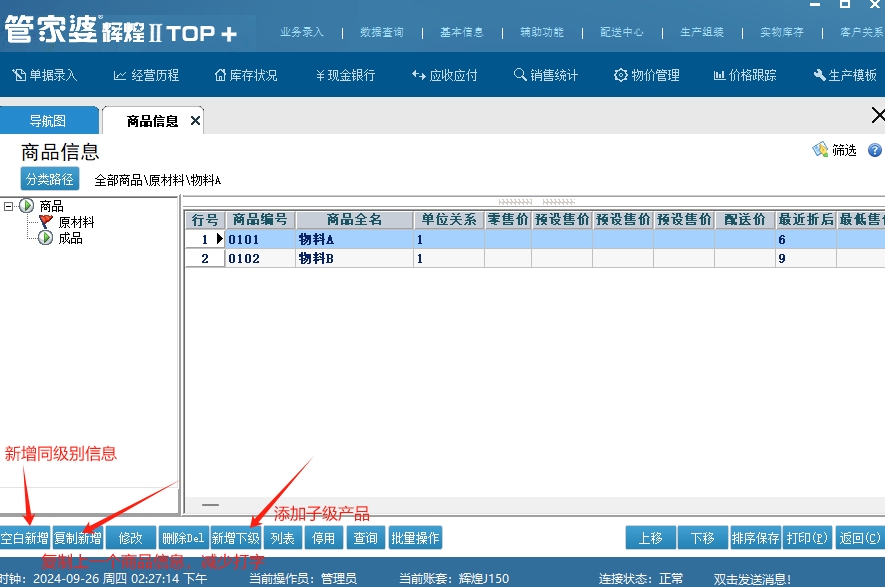This screenshot has height=587, width=885.
Task: Open 生产模板 production template
Action: [845, 75]
